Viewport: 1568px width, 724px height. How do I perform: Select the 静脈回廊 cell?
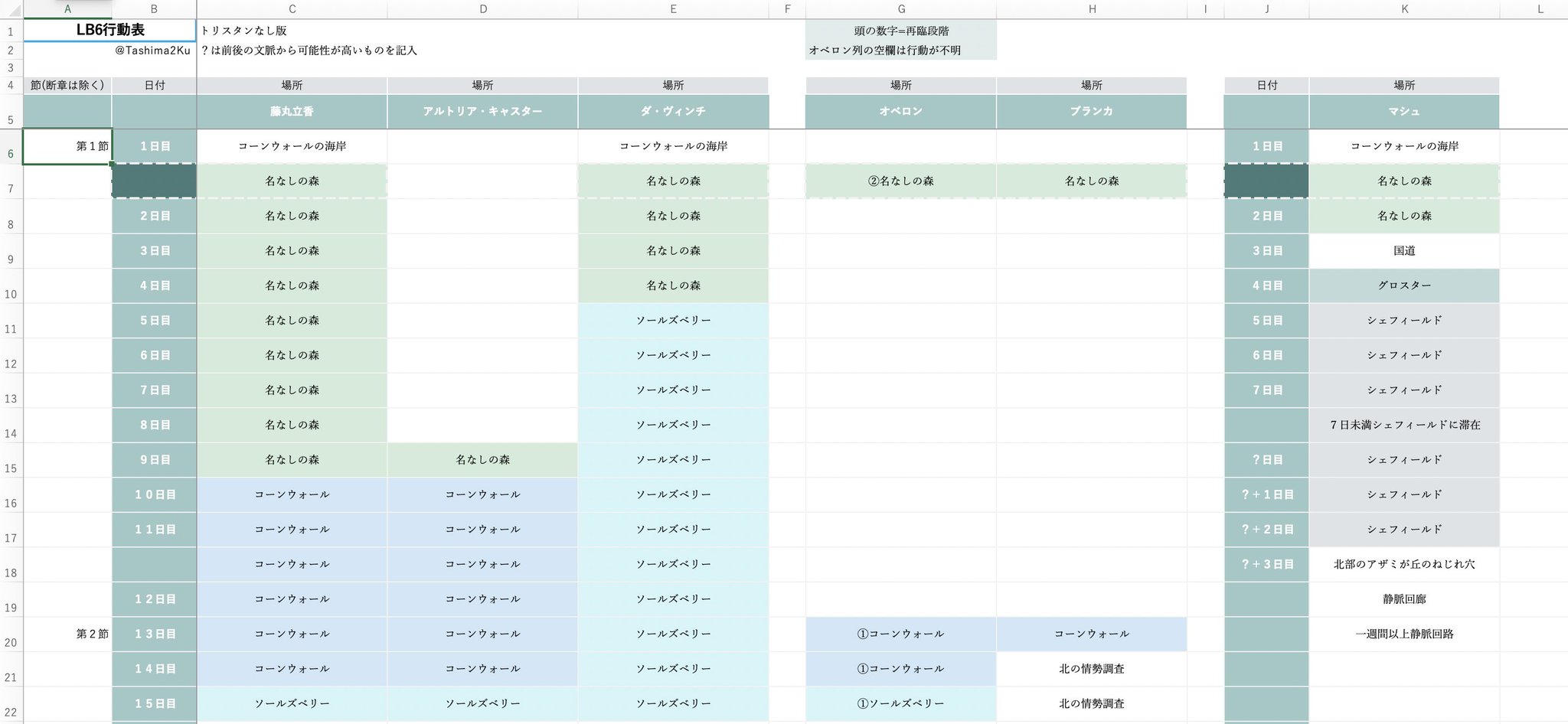tap(1404, 599)
